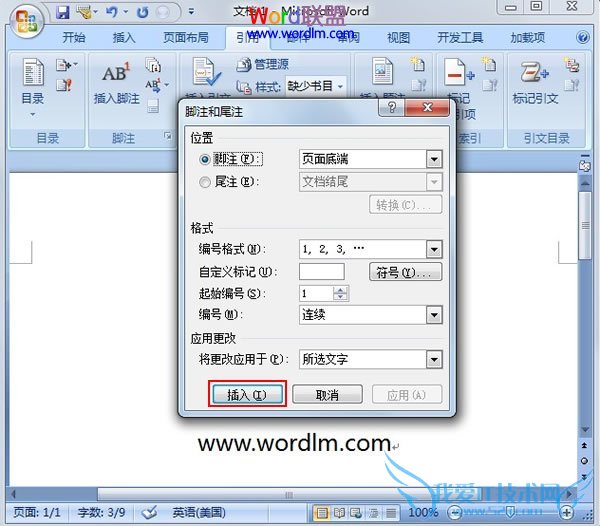Click the 插入(I) button

coord(247,394)
